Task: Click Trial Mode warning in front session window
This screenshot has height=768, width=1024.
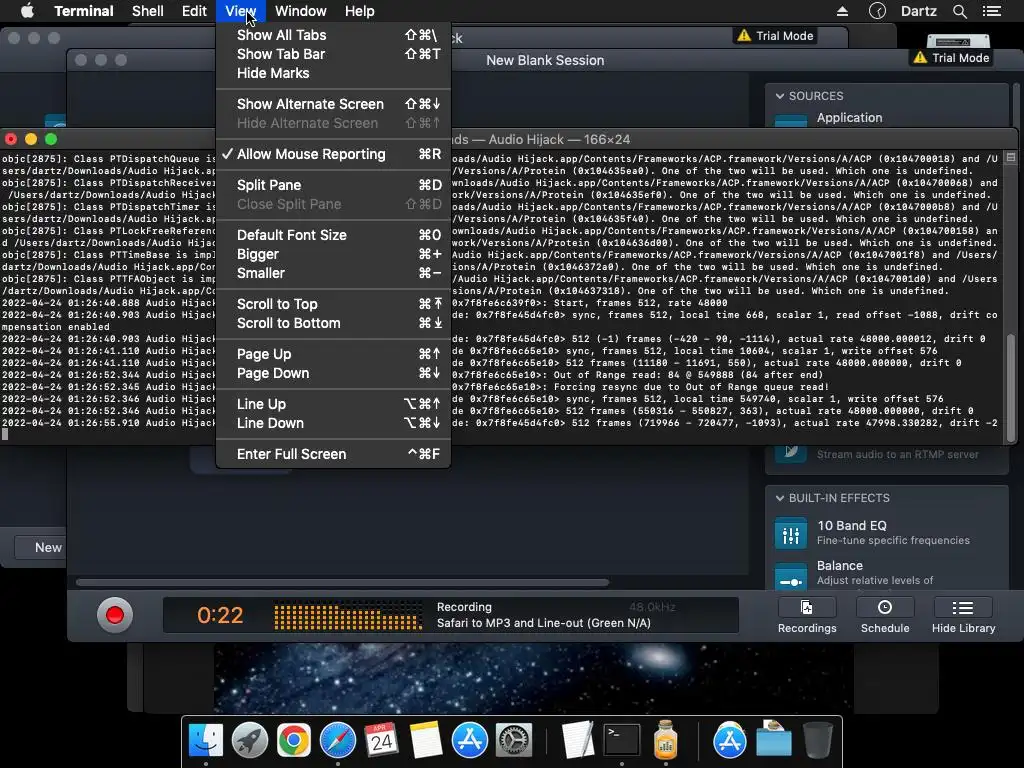Action: pyautogui.click(x=952, y=57)
